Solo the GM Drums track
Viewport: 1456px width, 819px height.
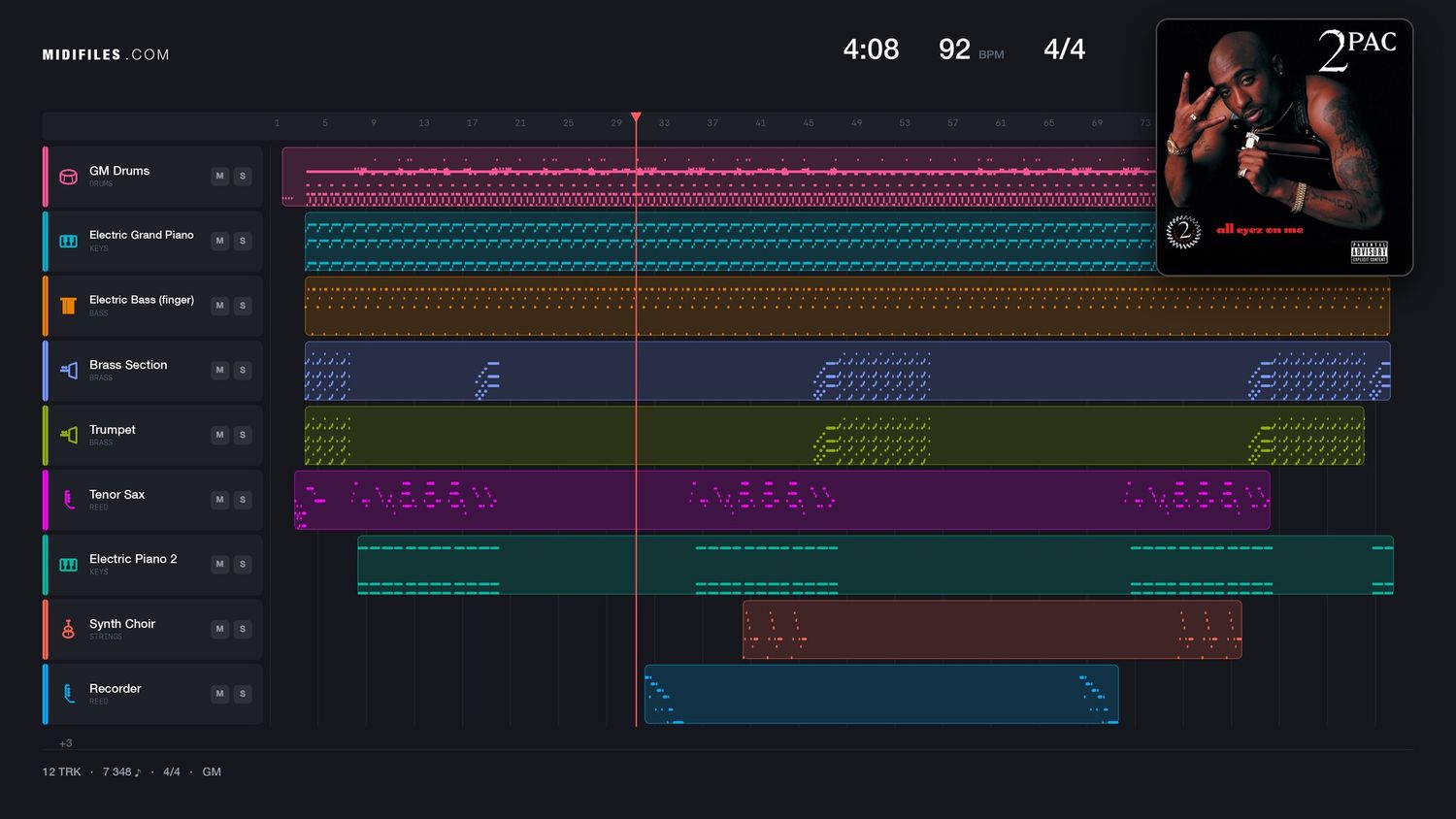243,176
